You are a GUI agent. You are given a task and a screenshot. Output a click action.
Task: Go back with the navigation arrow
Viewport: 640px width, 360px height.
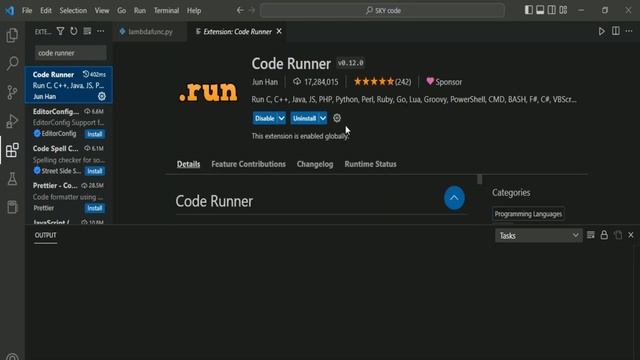[x=240, y=10]
